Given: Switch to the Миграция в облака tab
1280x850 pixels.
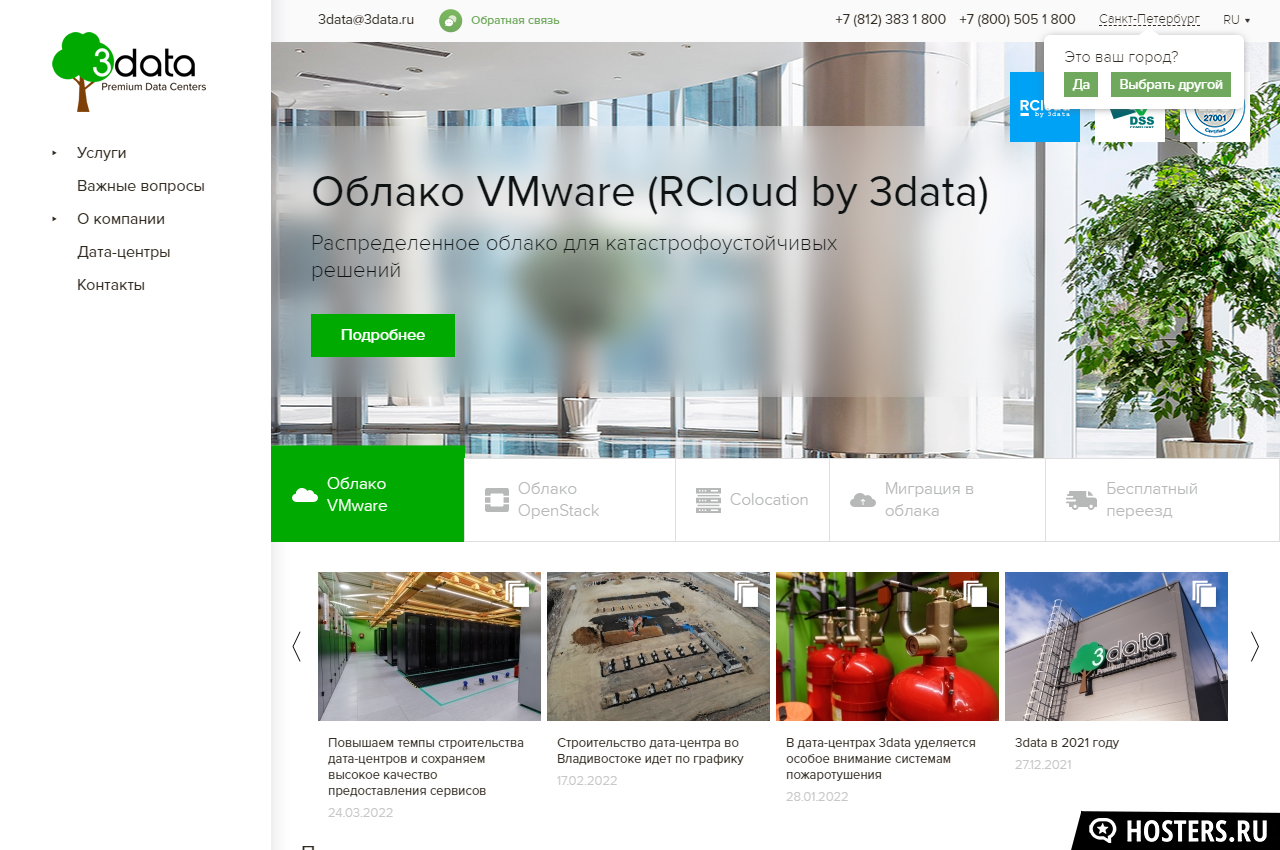Looking at the screenshot, I should [938, 500].
